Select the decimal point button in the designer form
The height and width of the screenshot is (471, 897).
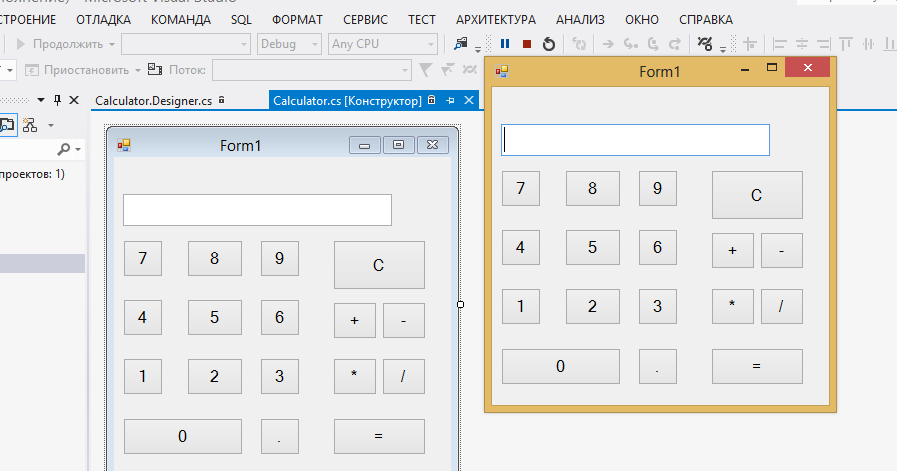click(280, 436)
